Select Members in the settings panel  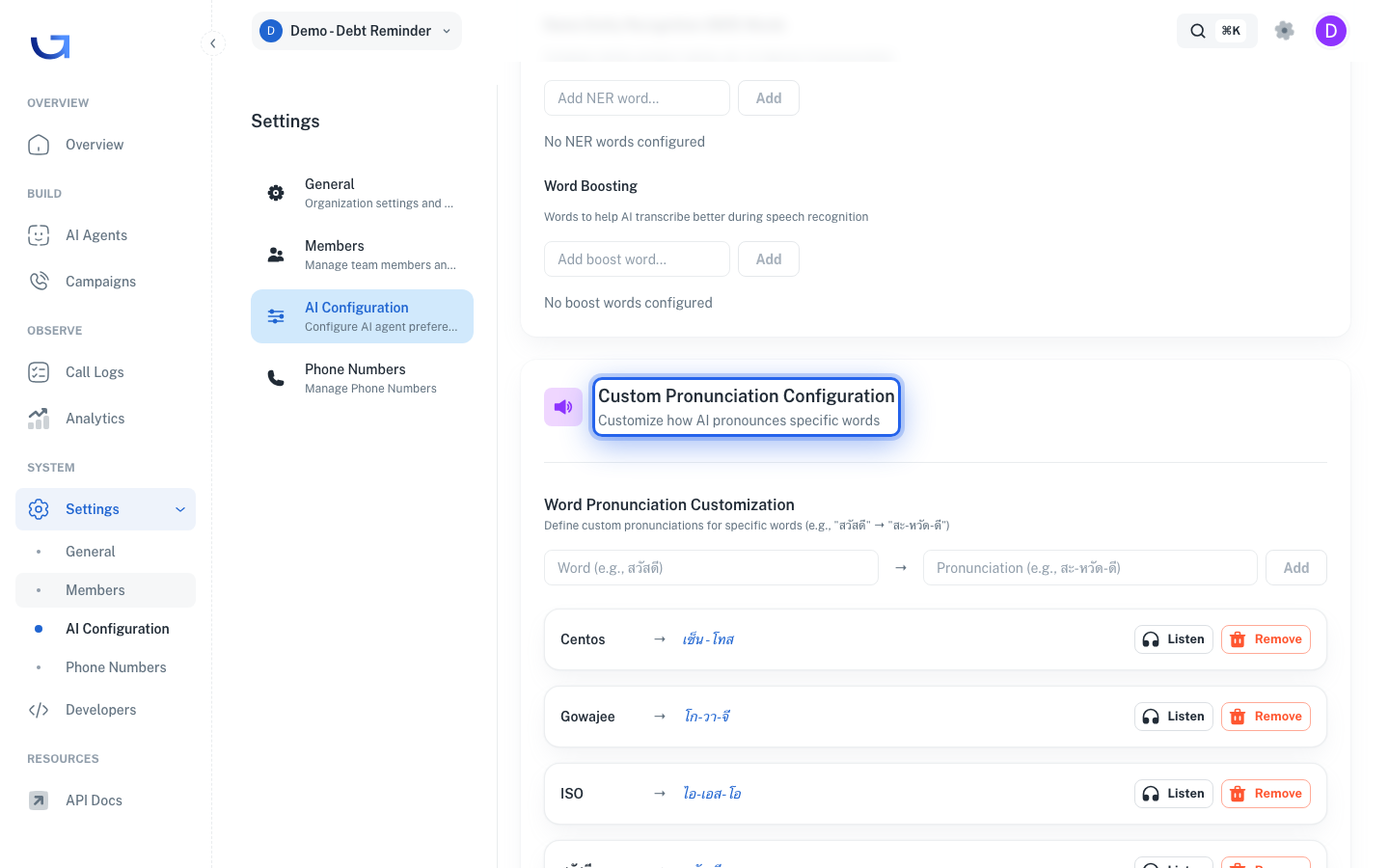click(x=362, y=255)
